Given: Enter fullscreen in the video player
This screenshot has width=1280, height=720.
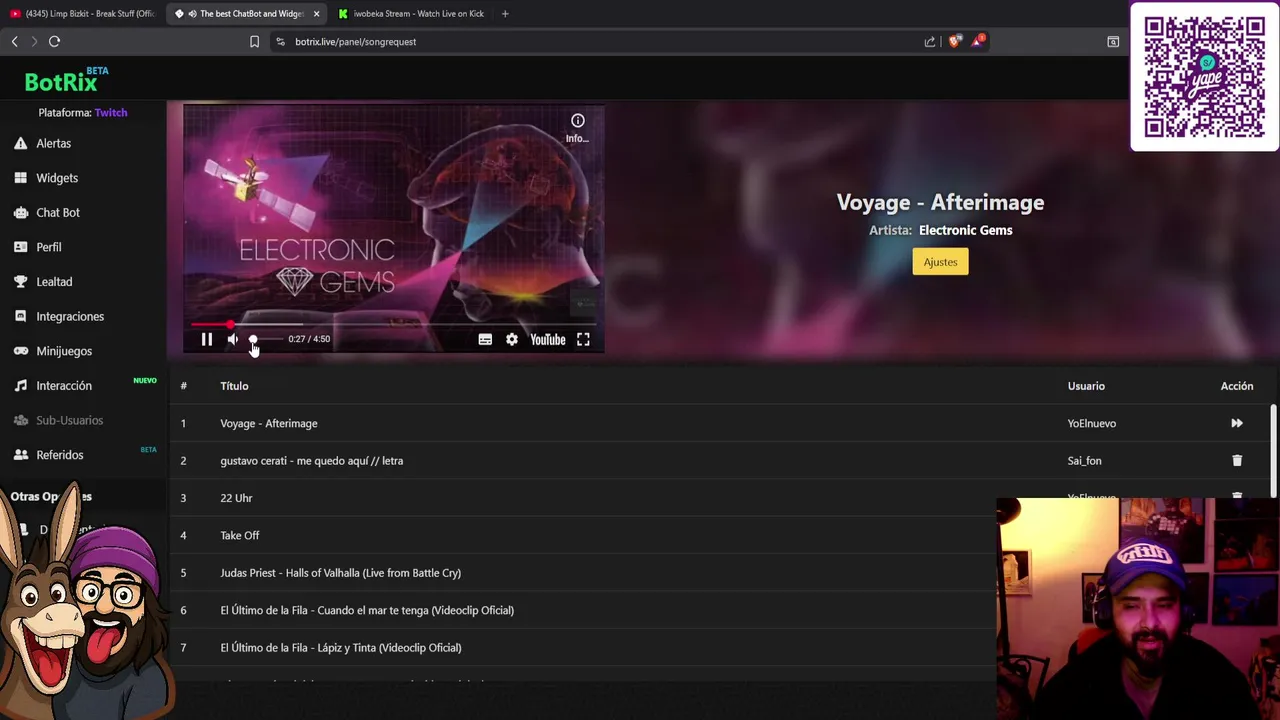Looking at the screenshot, I should (x=583, y=340).
